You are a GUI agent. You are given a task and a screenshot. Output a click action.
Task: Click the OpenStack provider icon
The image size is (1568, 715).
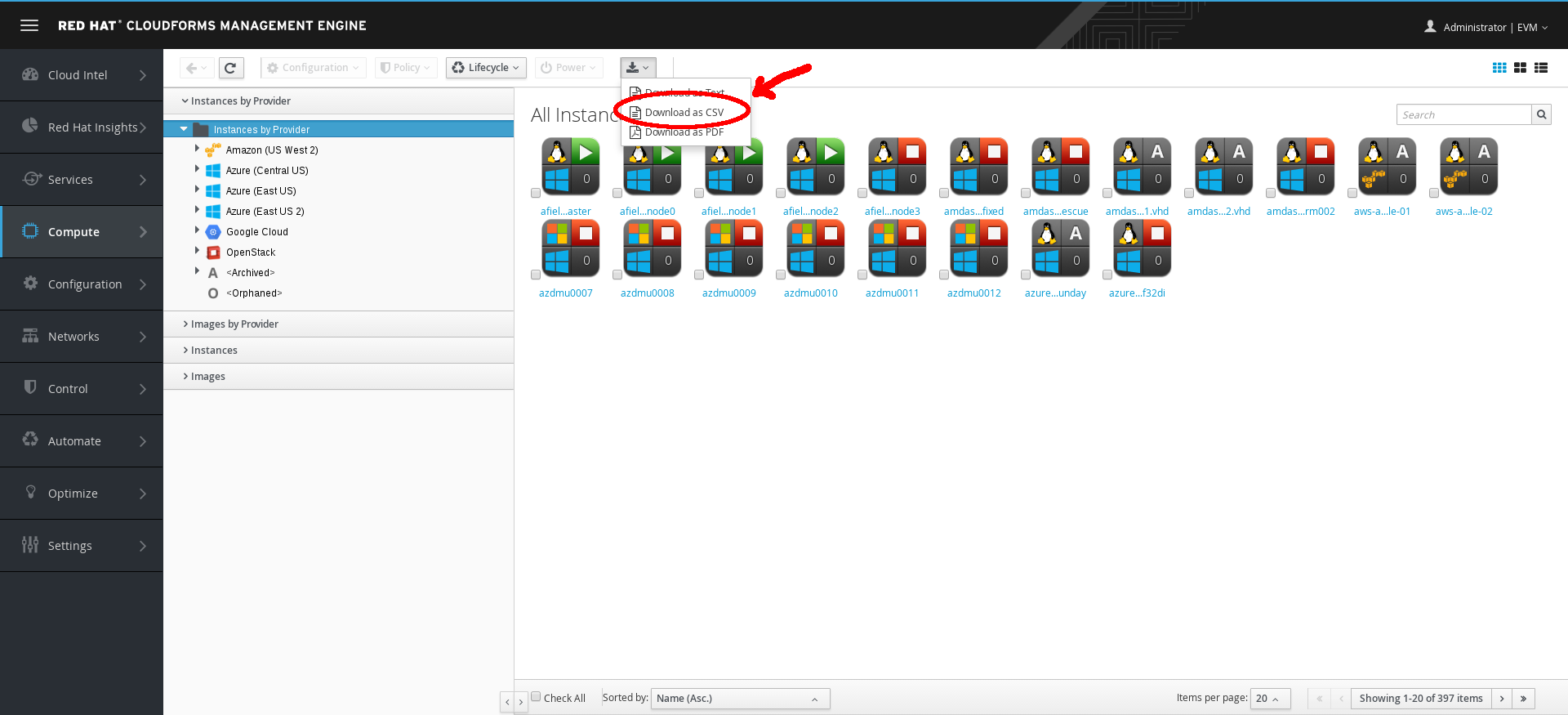(x=213, y=252)
